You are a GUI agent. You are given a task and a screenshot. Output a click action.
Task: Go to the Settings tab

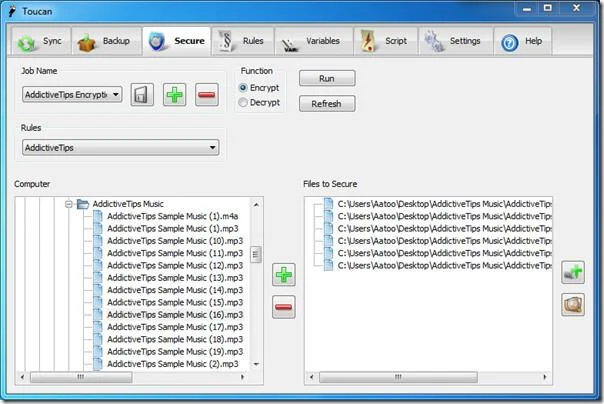(456, 41)
